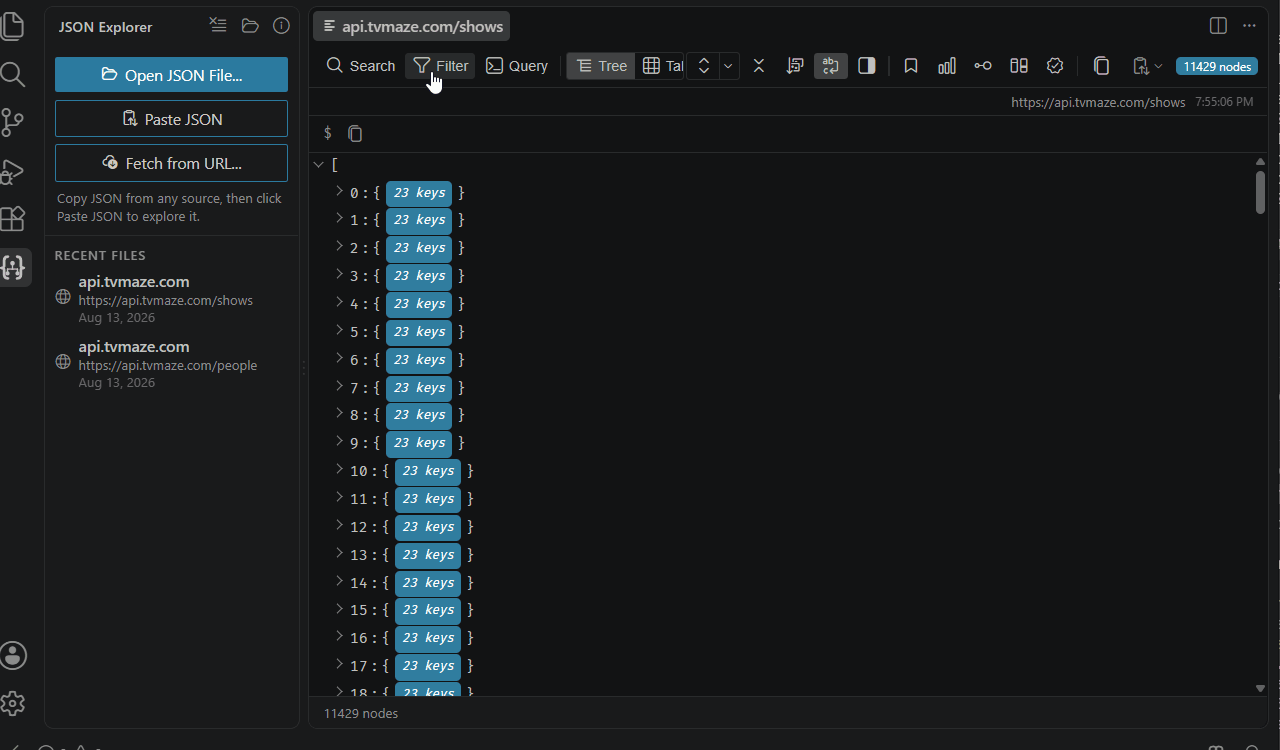Open the Extensions view
This screenshot has height=750, width=1280.
coord(12,219)
